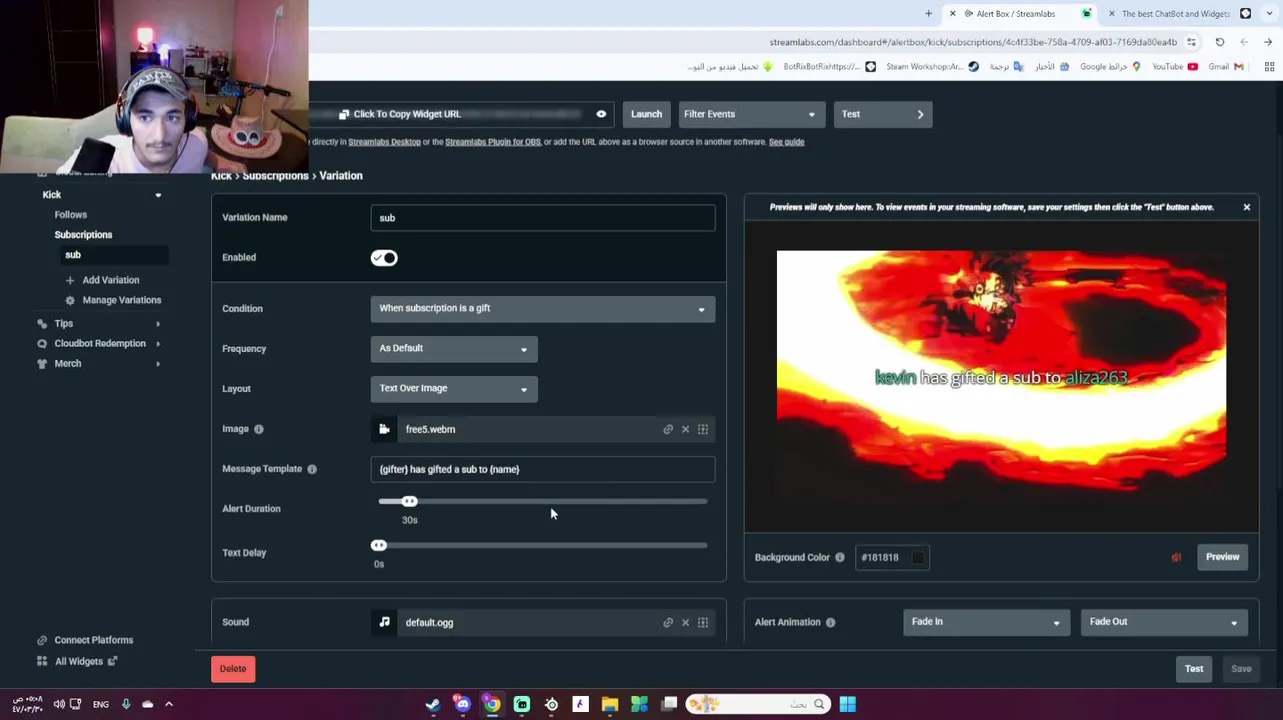This screenshot has height=720, width=1283.
Task: Click the Alert Duration slider handle
Action: (x=409, y=501)
